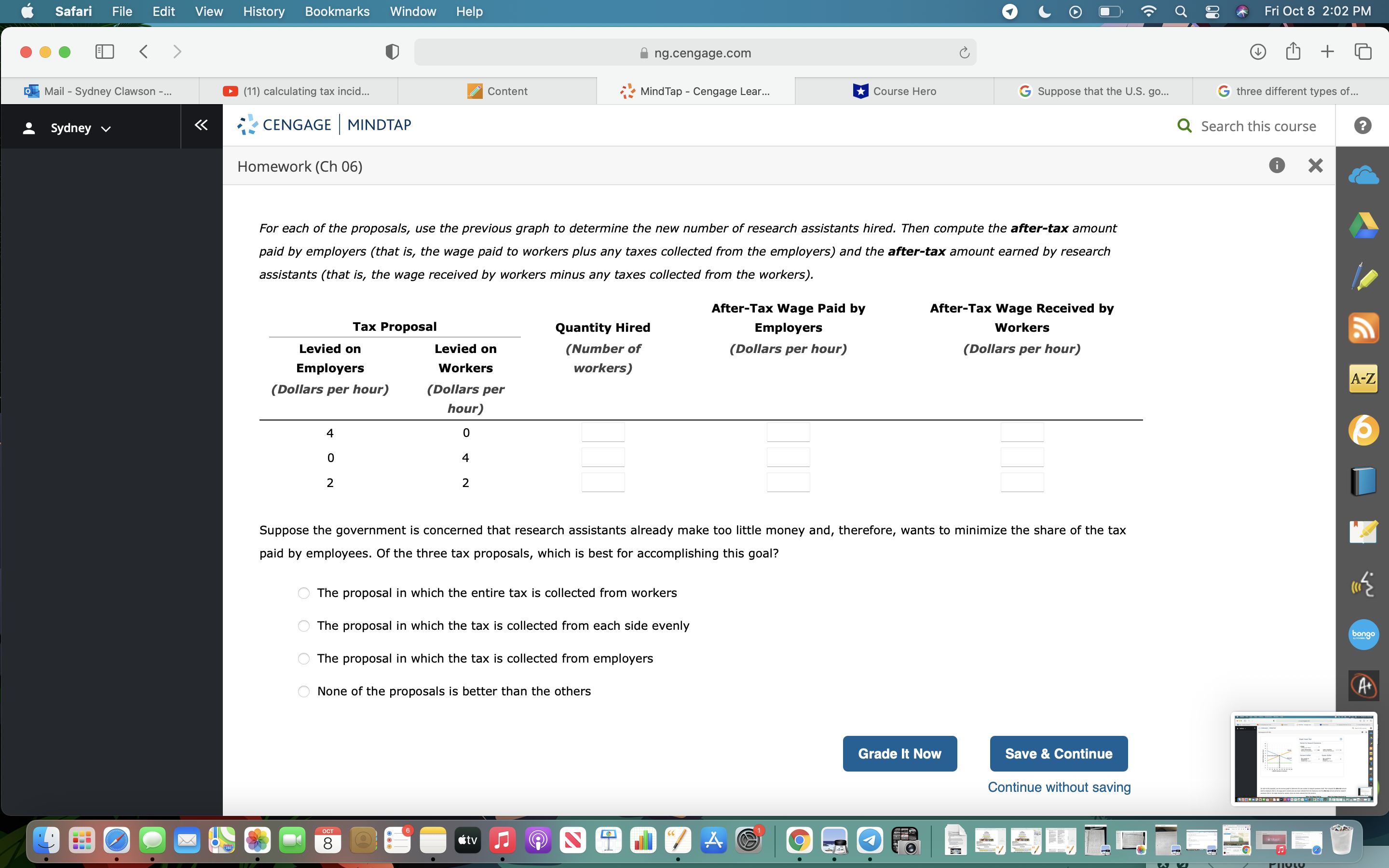Click the Grade It Now button
This screenshot has width=1389, height=868.
tap(899, 753)
